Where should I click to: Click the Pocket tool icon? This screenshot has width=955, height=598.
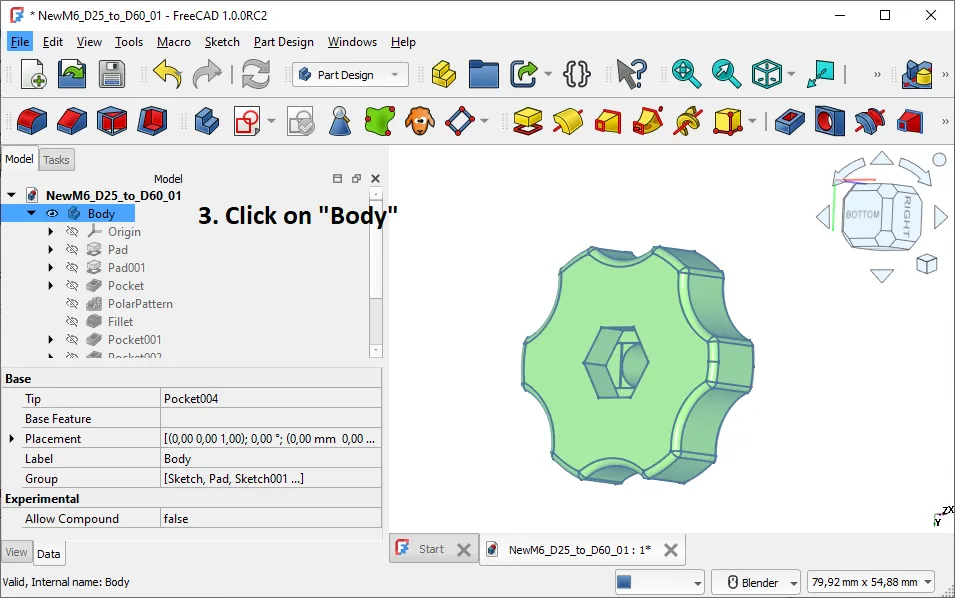(789, 121)
